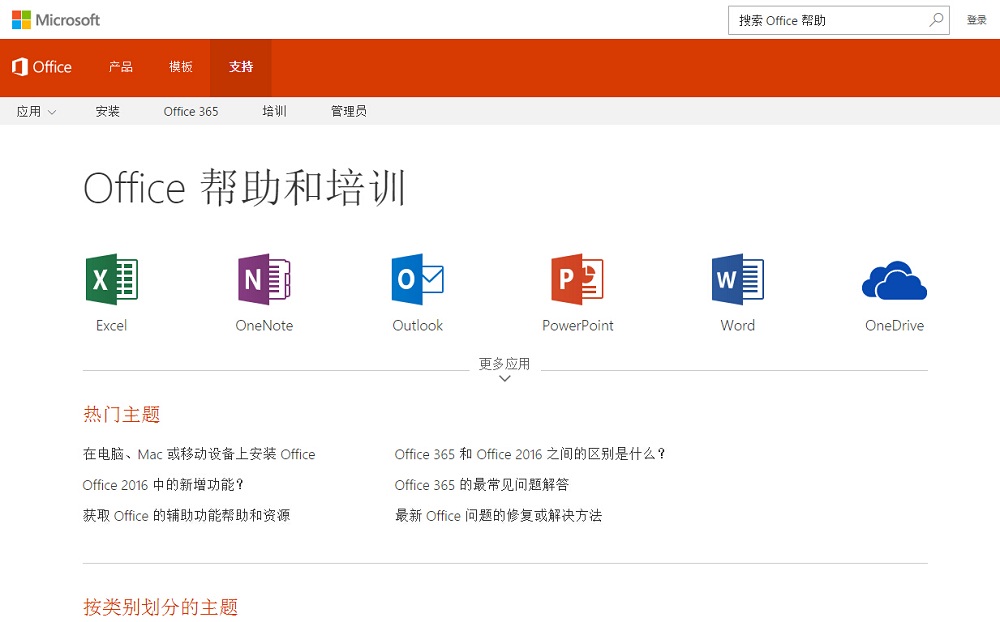Open the Outlook app icon
The width and height of the screenshot is (1000, 622).
point(418,279)
